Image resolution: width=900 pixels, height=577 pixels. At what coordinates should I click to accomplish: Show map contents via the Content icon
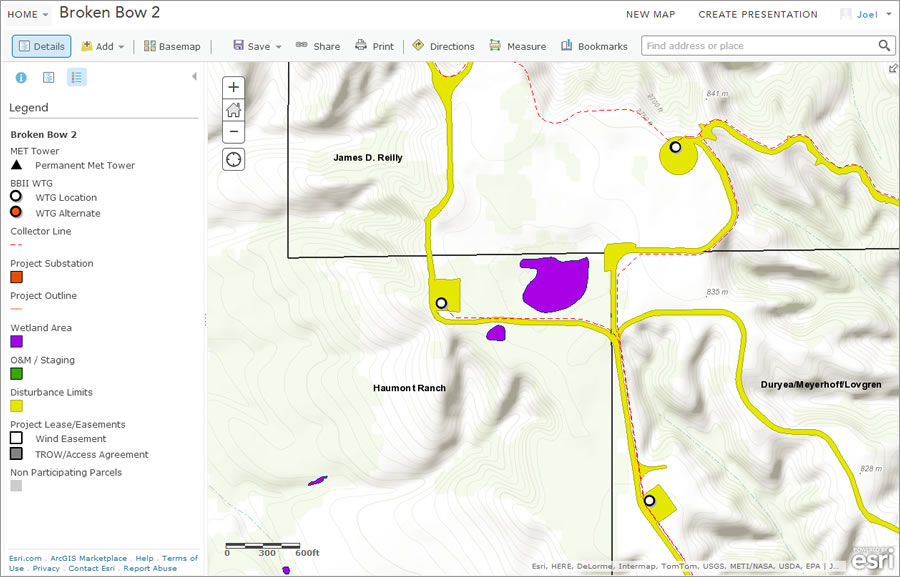49,77
